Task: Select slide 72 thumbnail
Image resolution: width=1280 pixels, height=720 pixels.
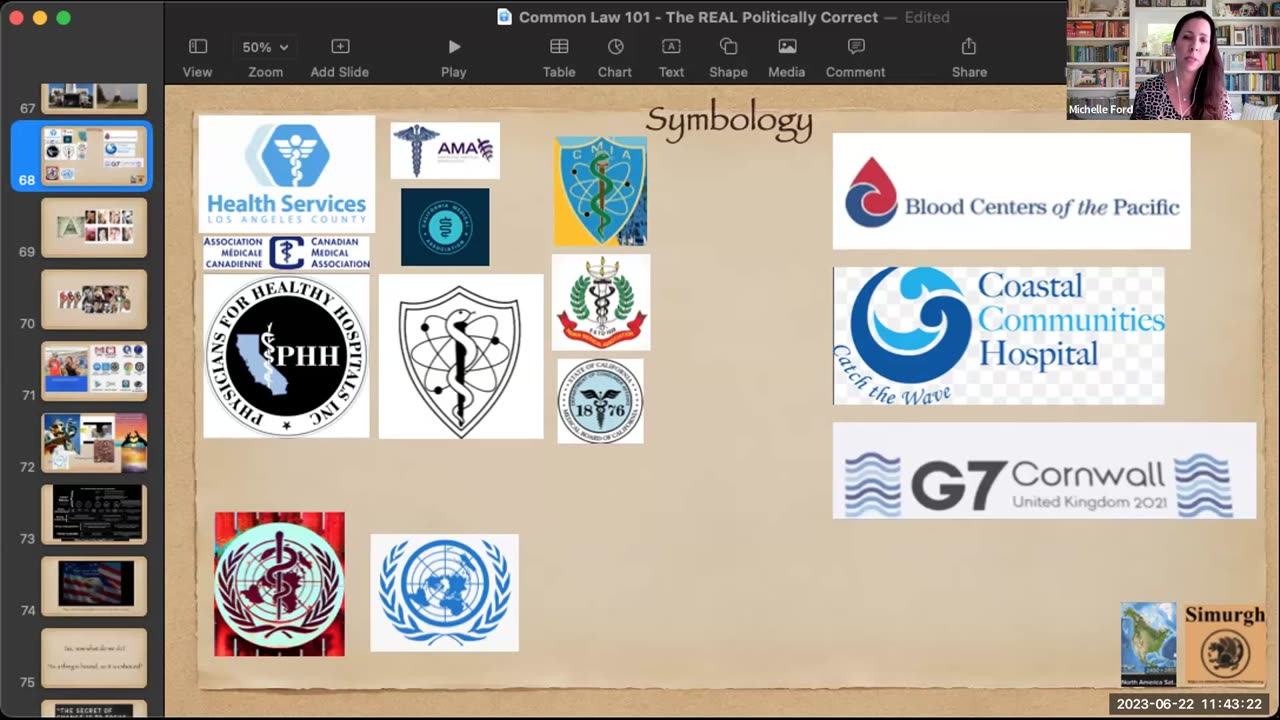Action: coord(94,443)
